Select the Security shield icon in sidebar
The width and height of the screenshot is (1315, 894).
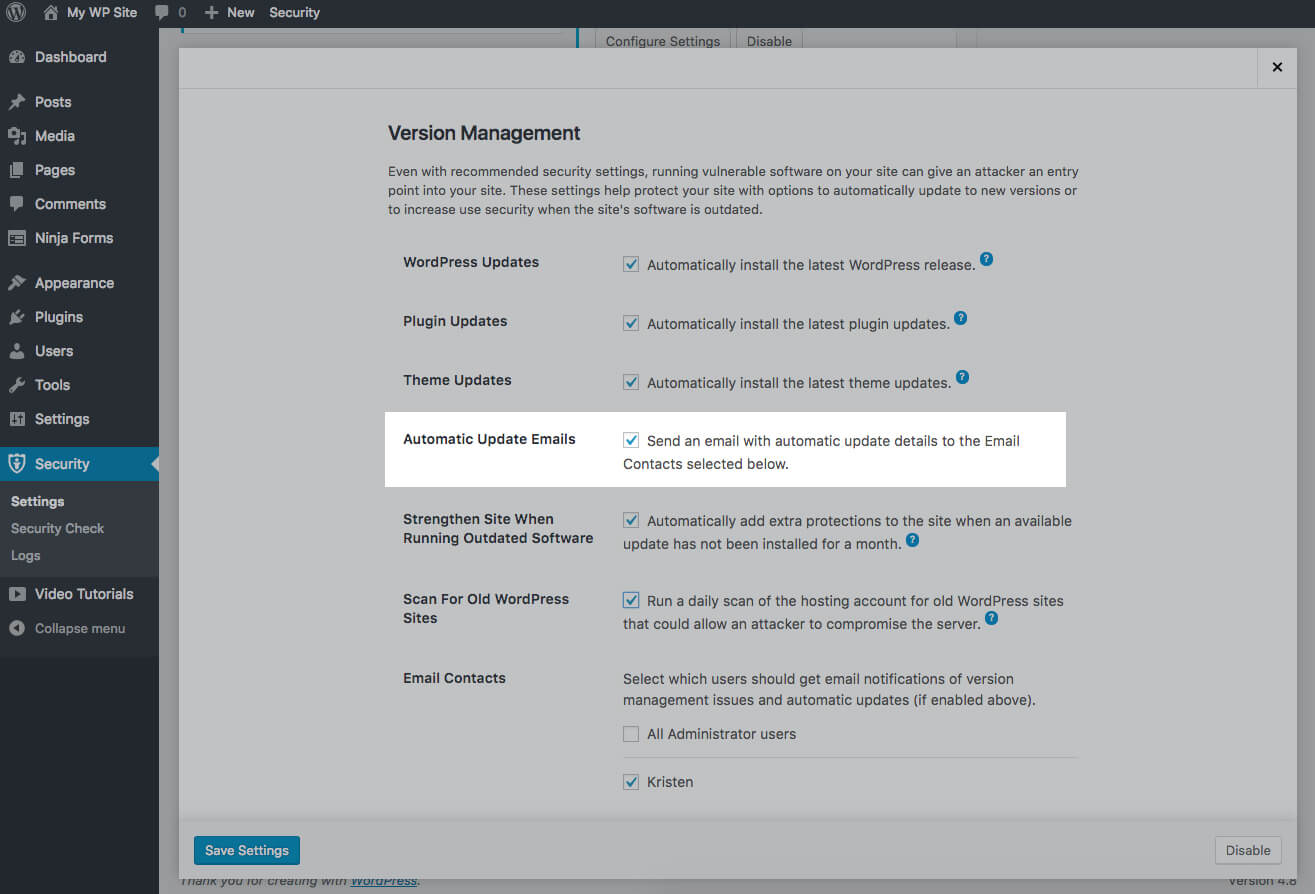point(18,463)
